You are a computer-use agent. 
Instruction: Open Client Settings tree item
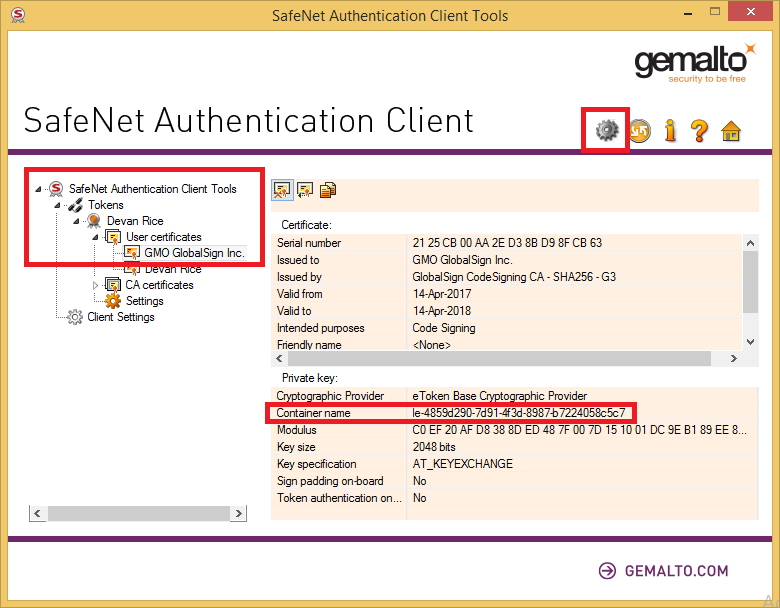[x=120, y=317]
